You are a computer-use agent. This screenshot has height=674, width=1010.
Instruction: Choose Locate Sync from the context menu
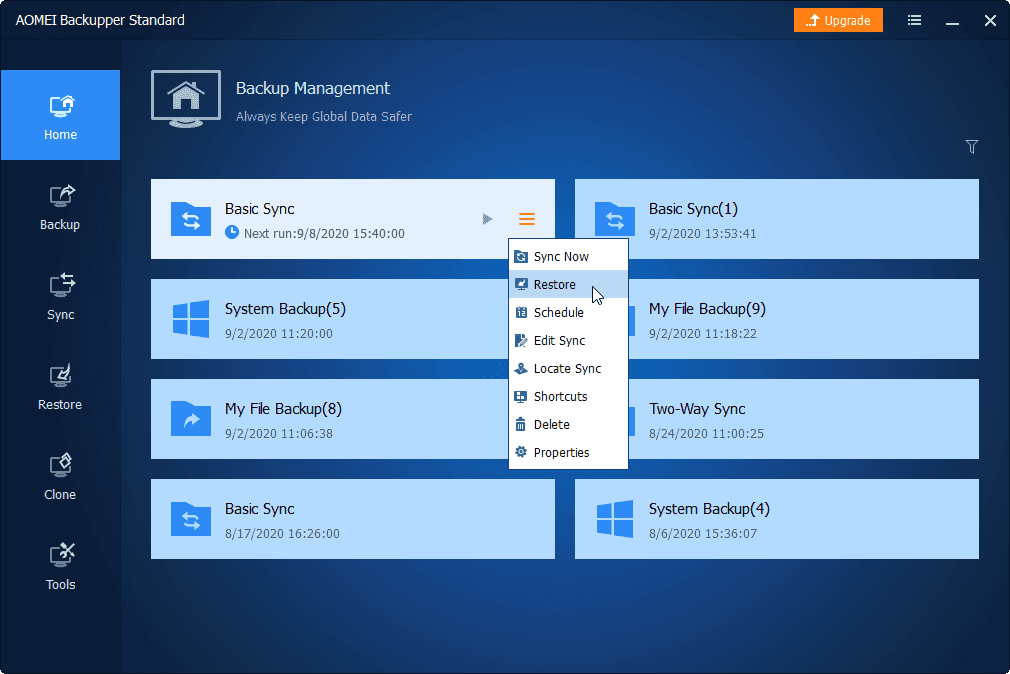tap(568, 369)
